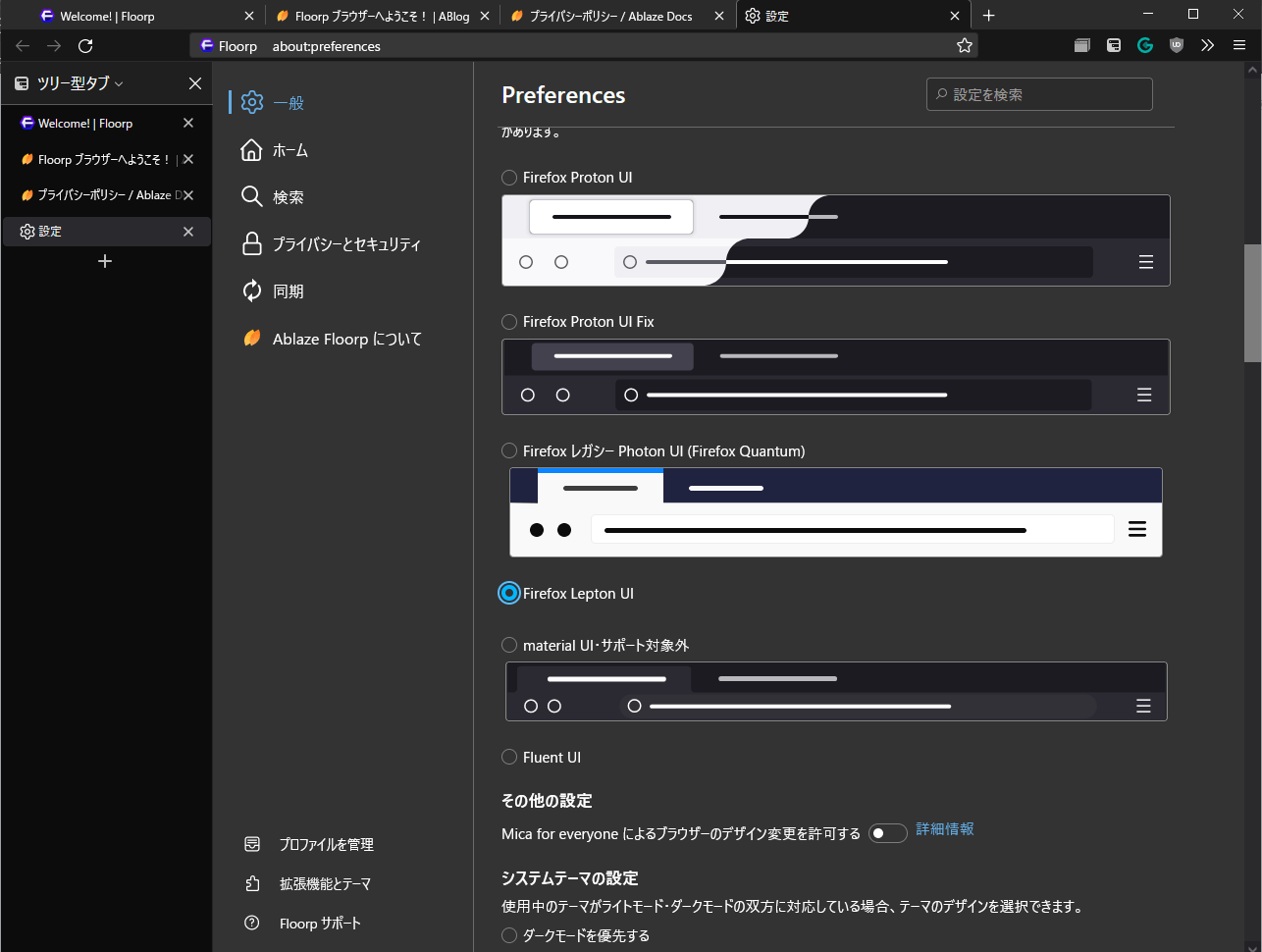
Task: Open Floorp サポート link text
Action: click(x=320, y=923)
